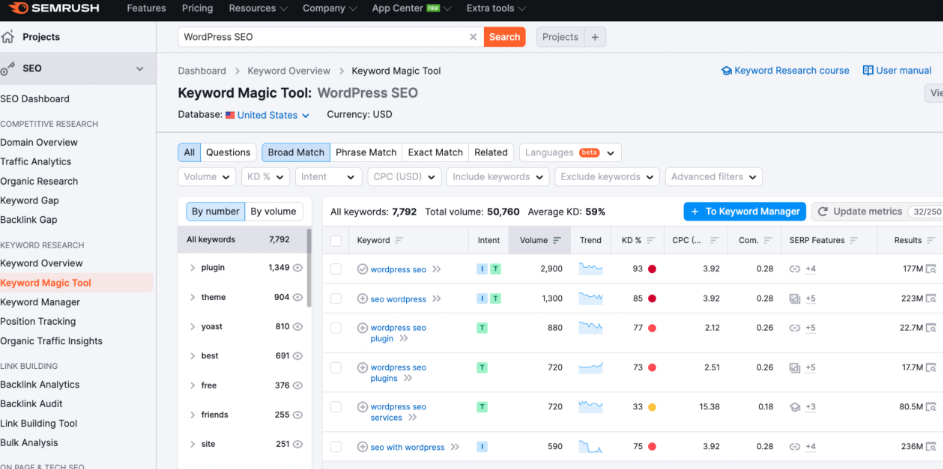
Task: Click the red KD indicator for wordpress seo
Action: pyautogui.click(x=652, y=269)
